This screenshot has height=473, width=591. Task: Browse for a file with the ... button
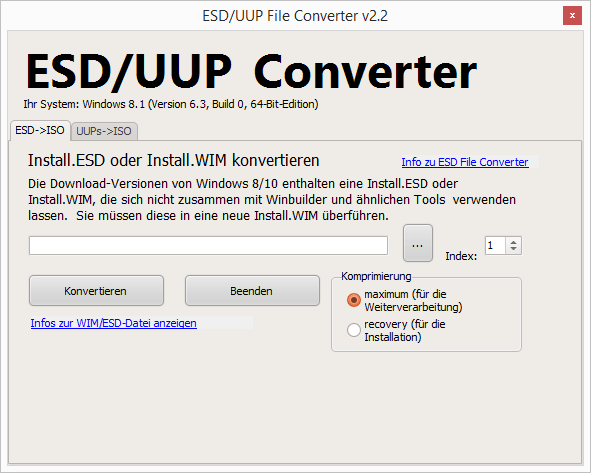[x=418, y=243]
